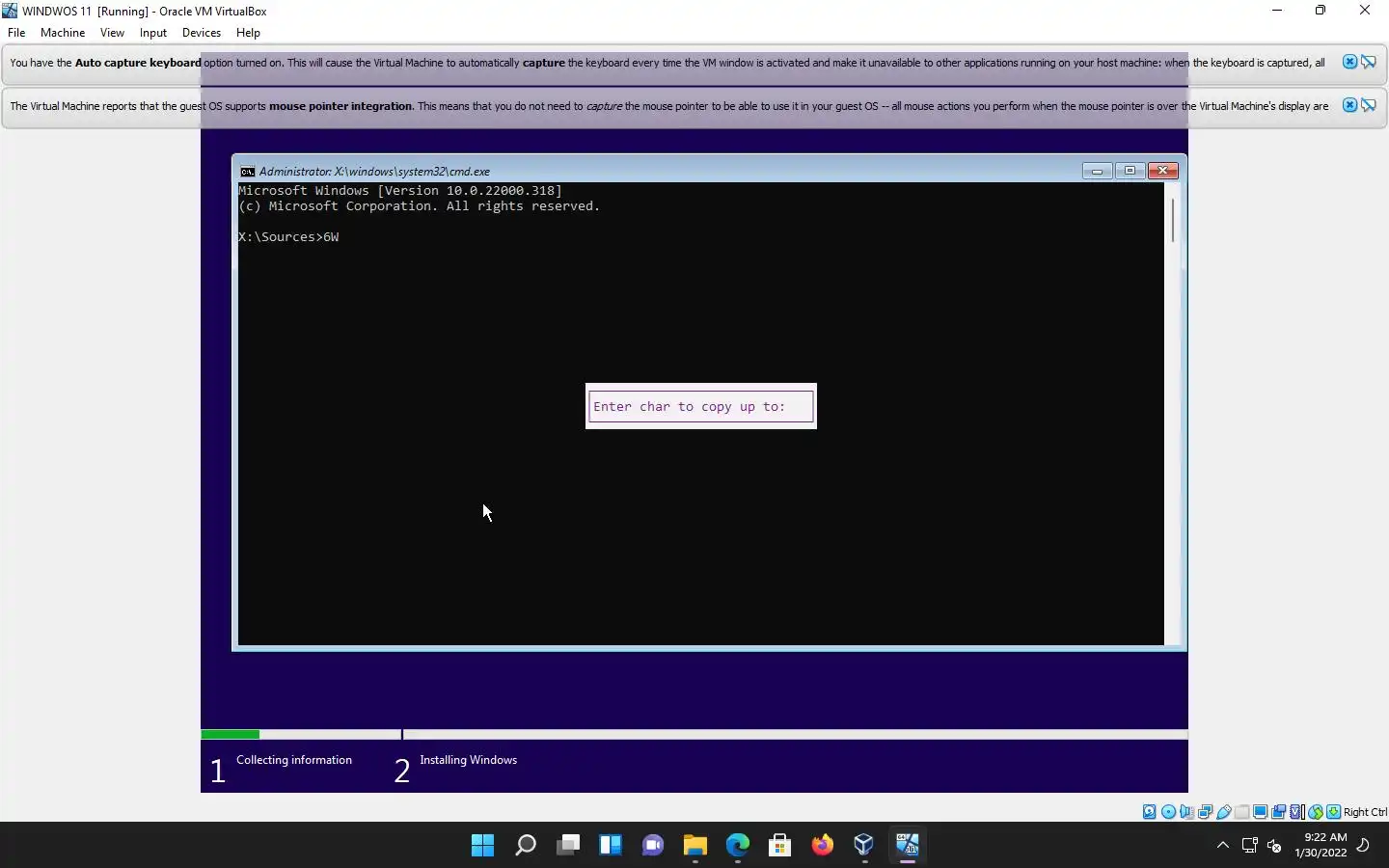Open the File menu
The image size is (1389, 868).
16,33
